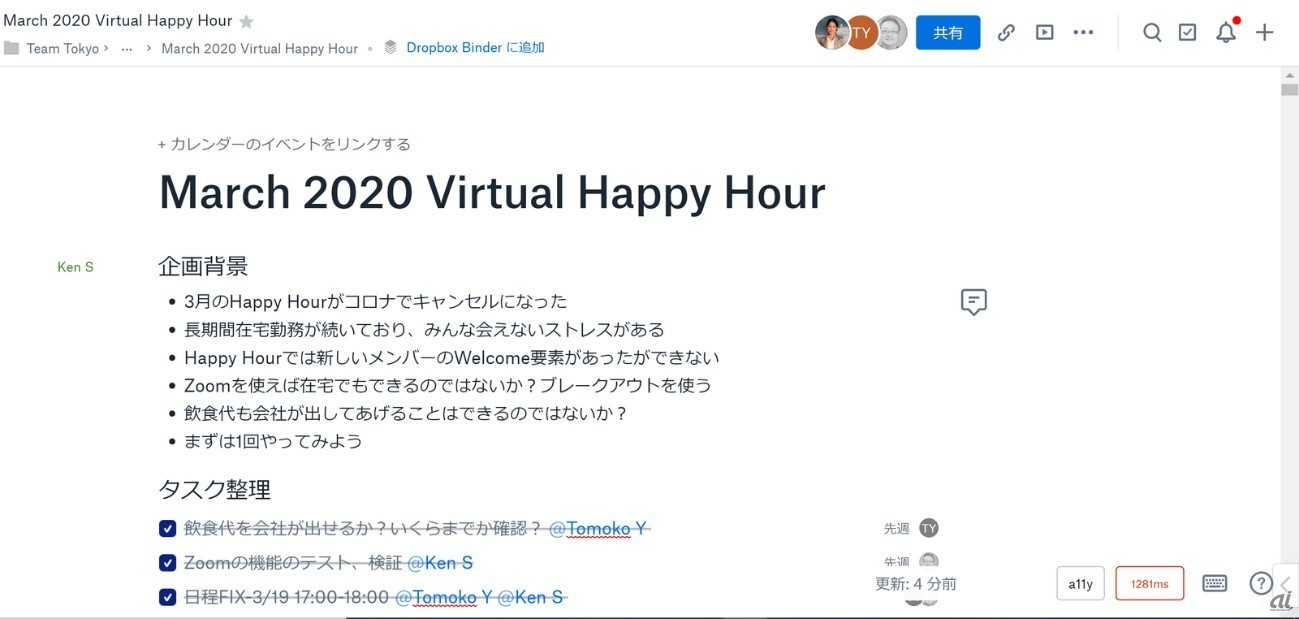
Task: Click the タスク整理 heading
Action: [214, 490]
